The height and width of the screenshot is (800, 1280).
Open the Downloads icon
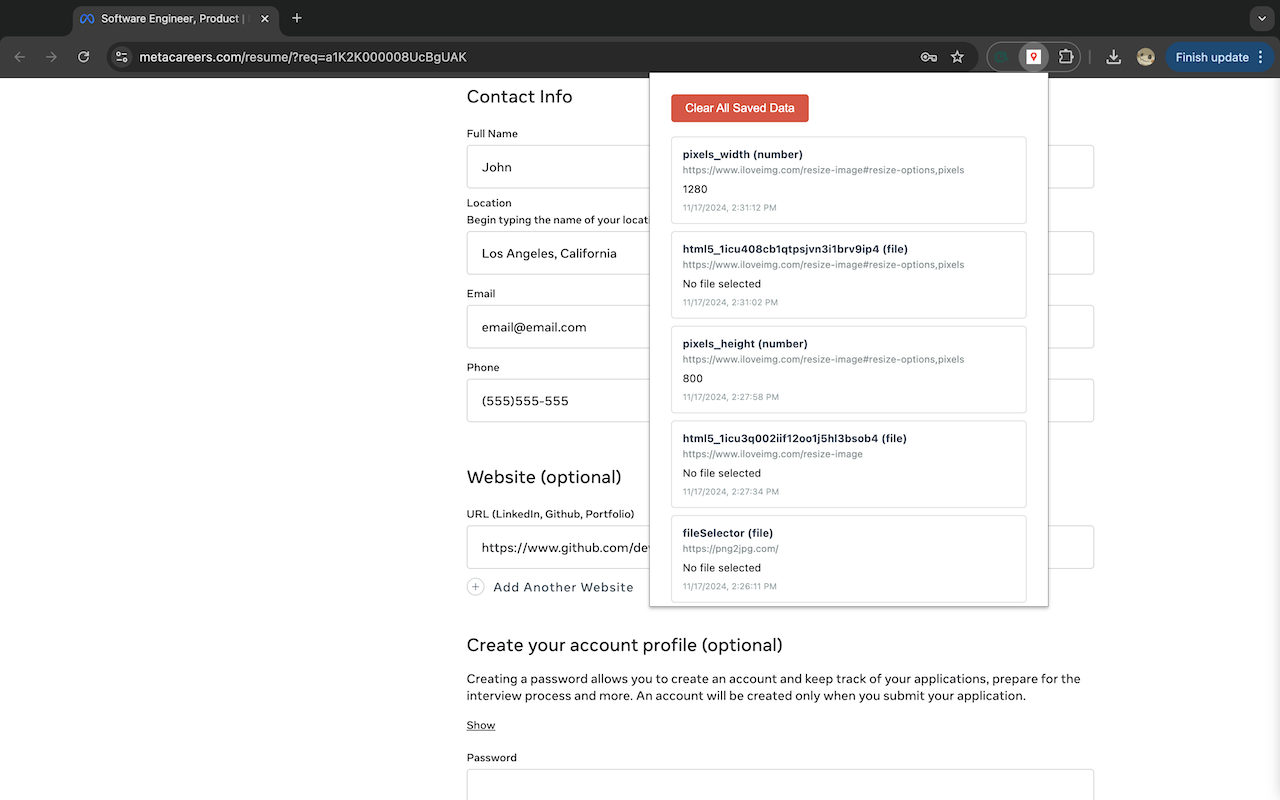click(1114, 57)
